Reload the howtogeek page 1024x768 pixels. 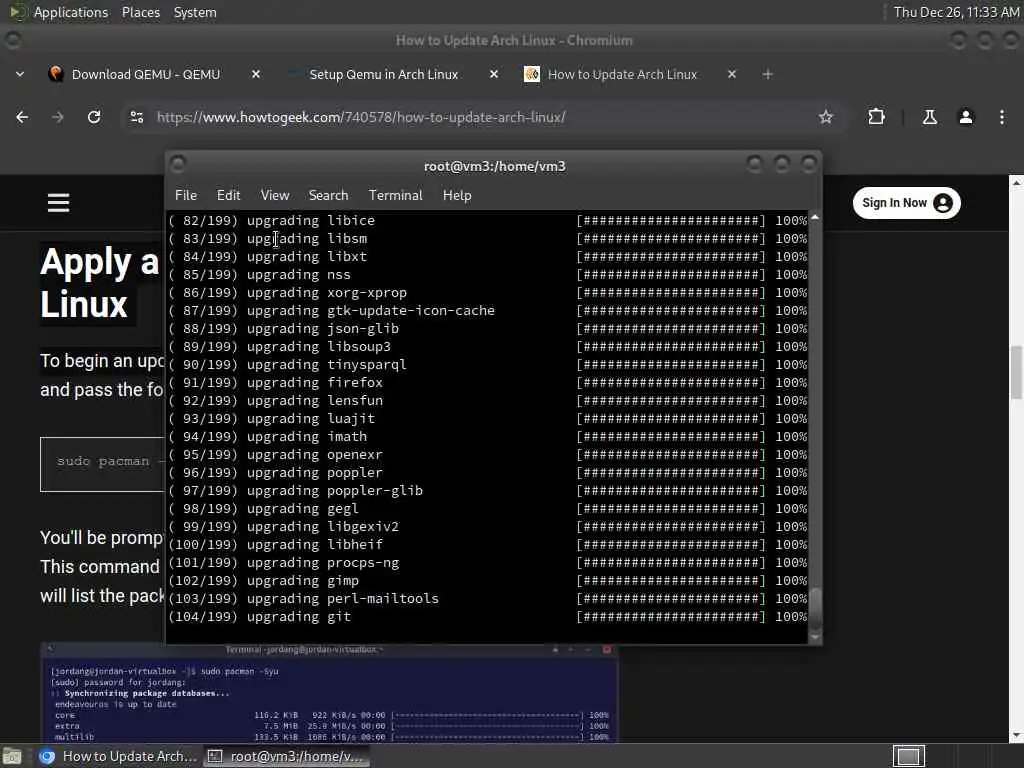94,117
